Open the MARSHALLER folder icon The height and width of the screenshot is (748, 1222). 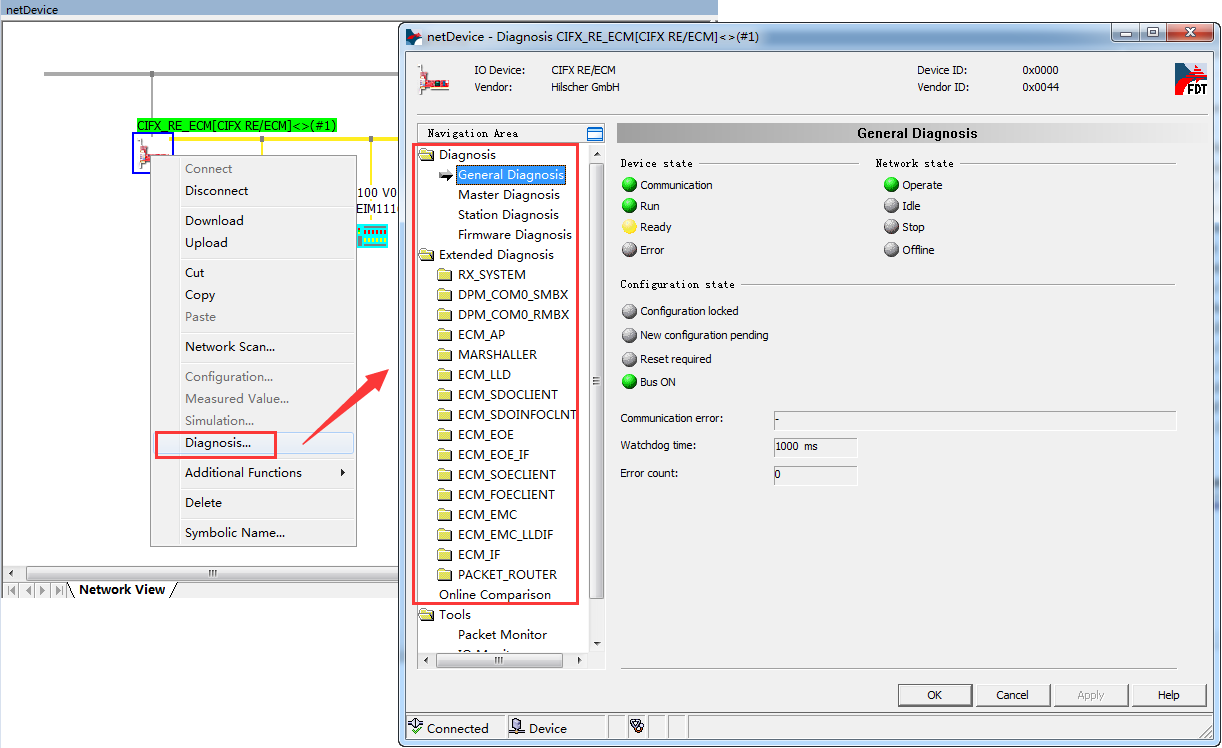click(445, 355)
